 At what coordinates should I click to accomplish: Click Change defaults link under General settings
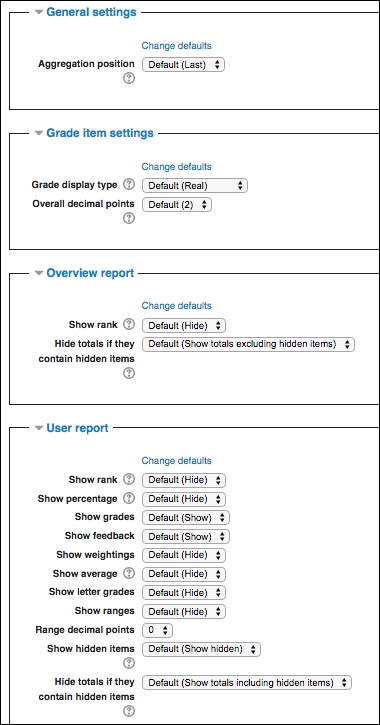(x=176, y=45)
